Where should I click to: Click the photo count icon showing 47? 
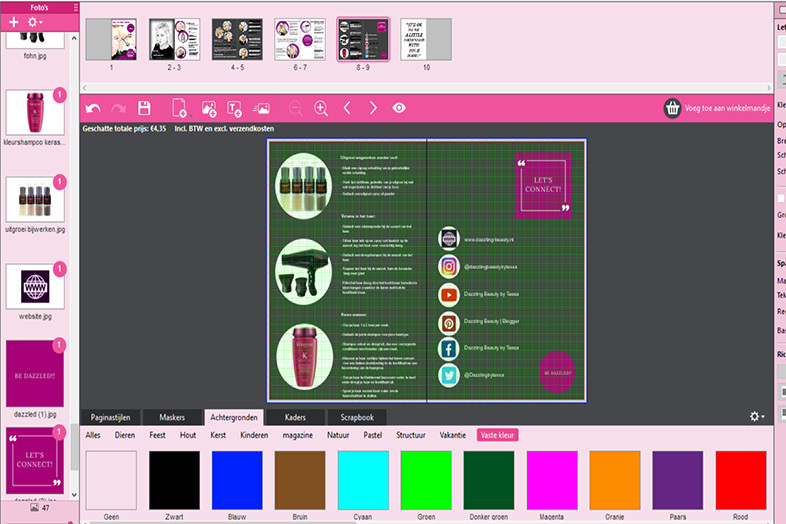pos(35,507)
